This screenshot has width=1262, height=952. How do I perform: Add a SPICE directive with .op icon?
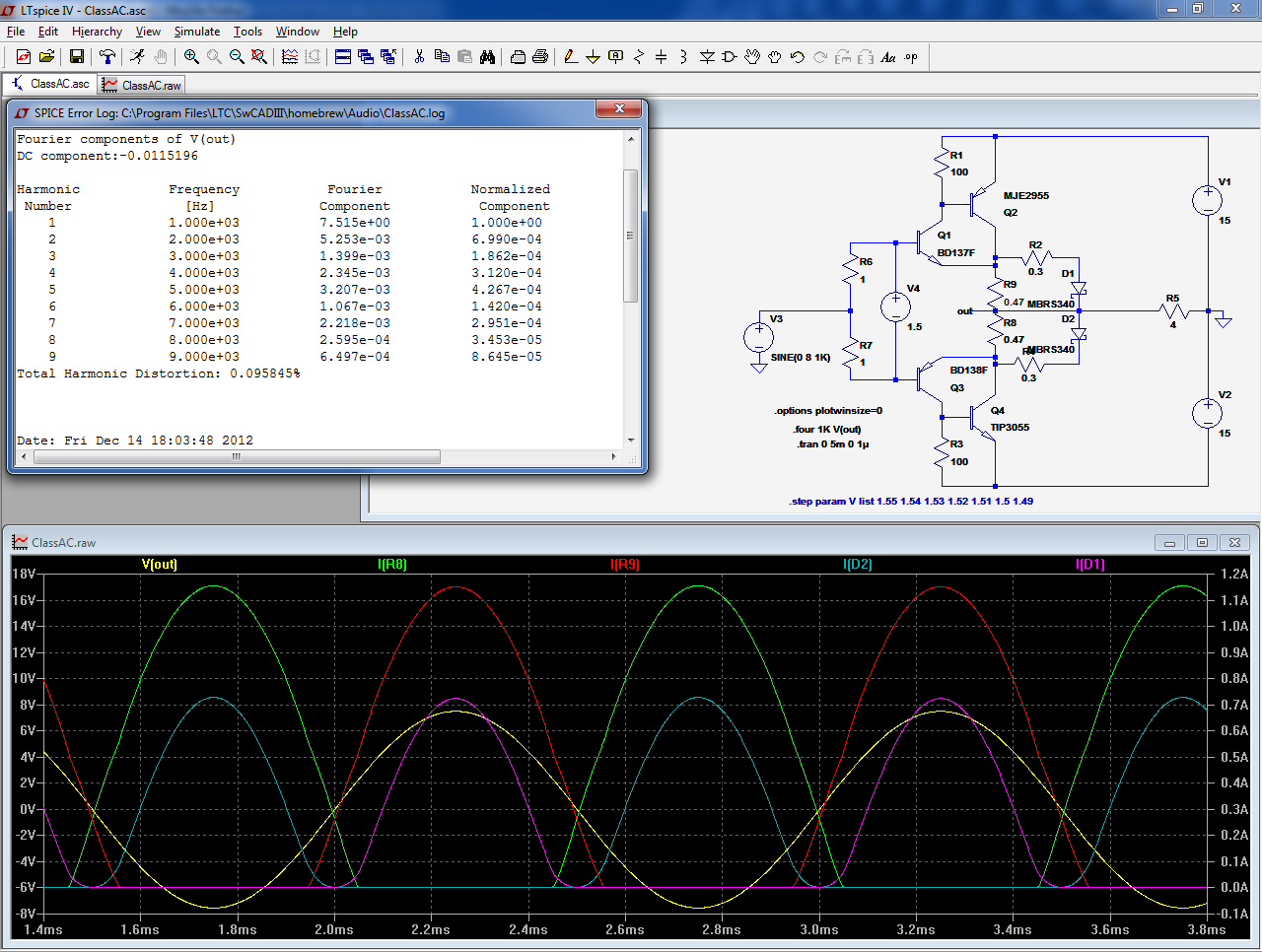click(x=911, y=57)
